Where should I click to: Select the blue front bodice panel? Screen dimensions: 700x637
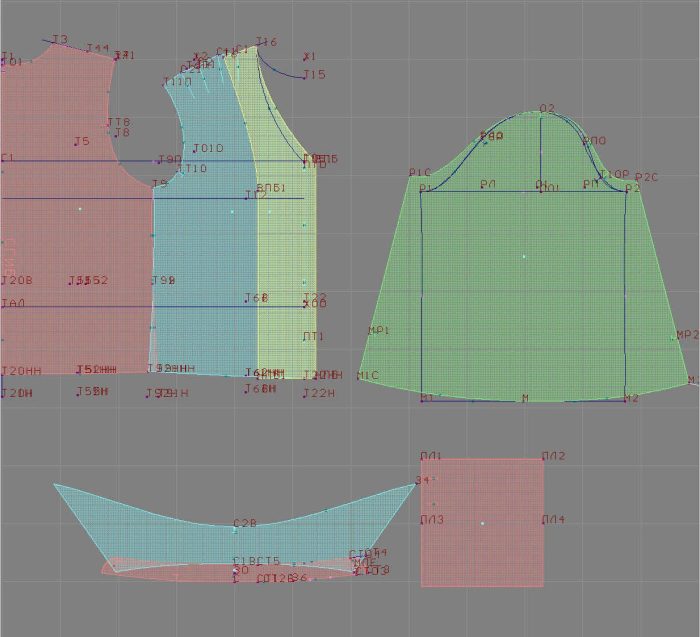[200, 280]
